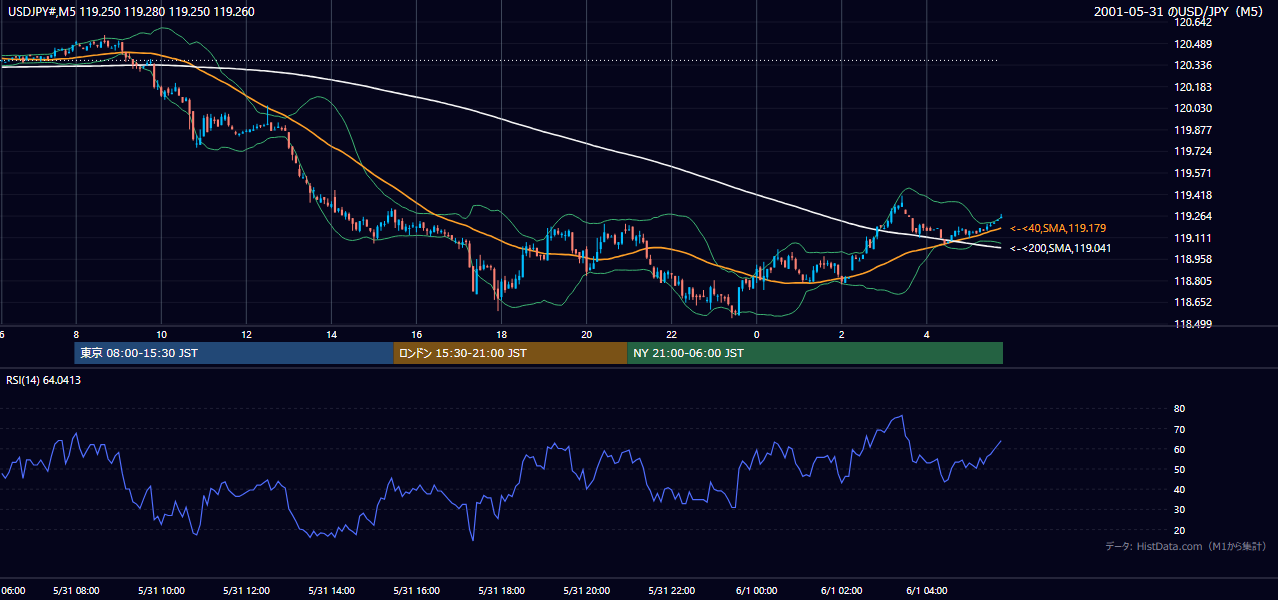Click price level 119.571 on the price axis
The width and height of the screenshot is (1278, 600).
(1194, 173)
